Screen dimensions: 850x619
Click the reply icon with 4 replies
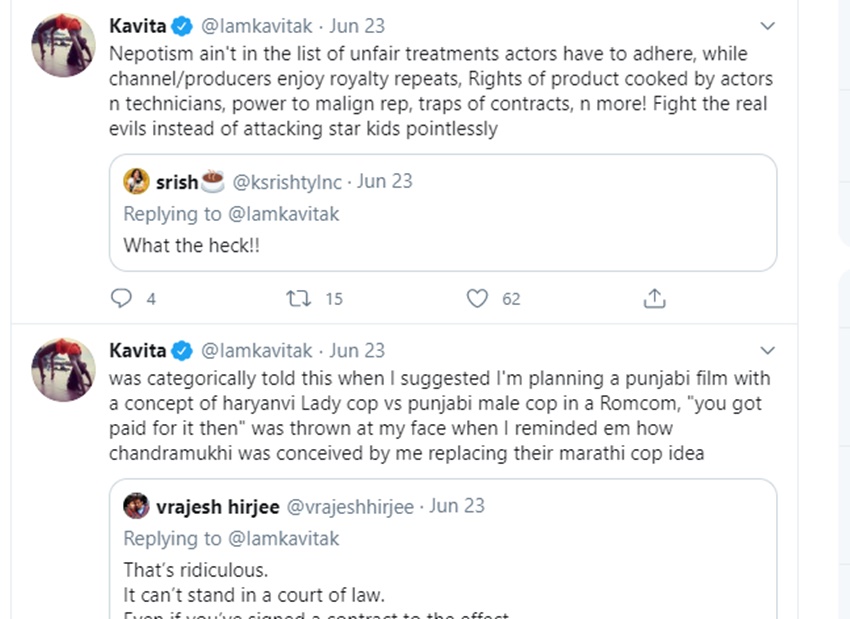coord(121,298)
